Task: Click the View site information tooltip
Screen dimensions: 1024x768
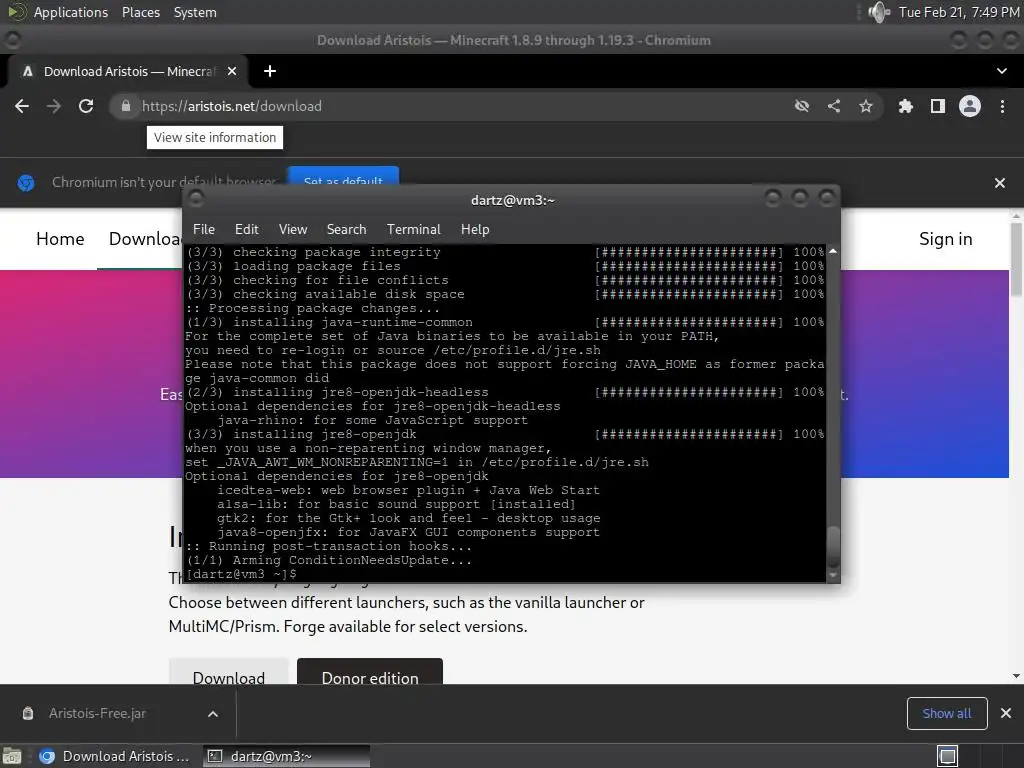Action: coord(215,138)
